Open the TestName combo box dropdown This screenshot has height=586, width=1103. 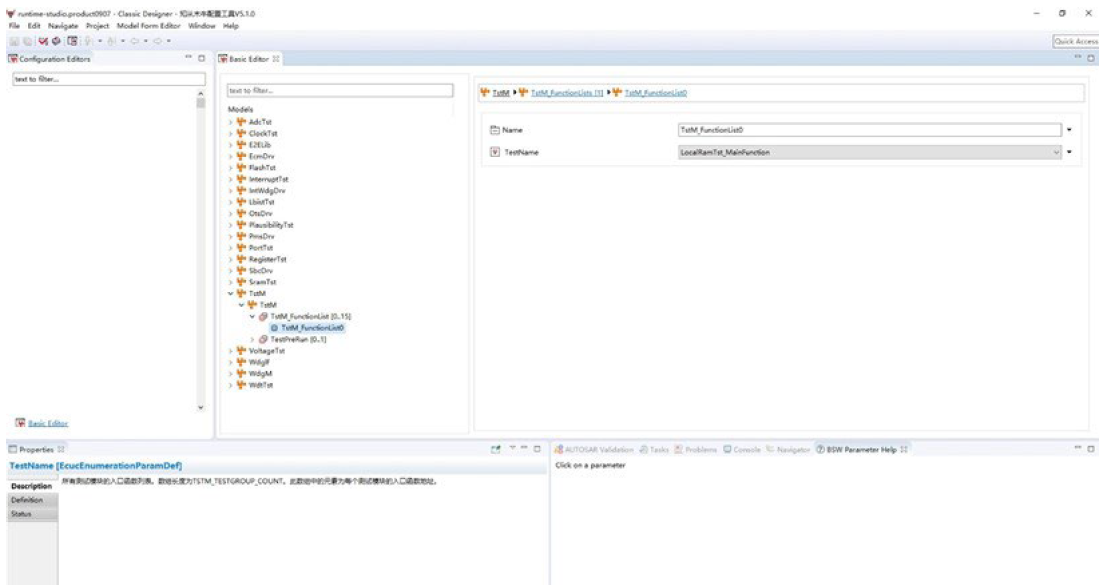coord(1056,152)
